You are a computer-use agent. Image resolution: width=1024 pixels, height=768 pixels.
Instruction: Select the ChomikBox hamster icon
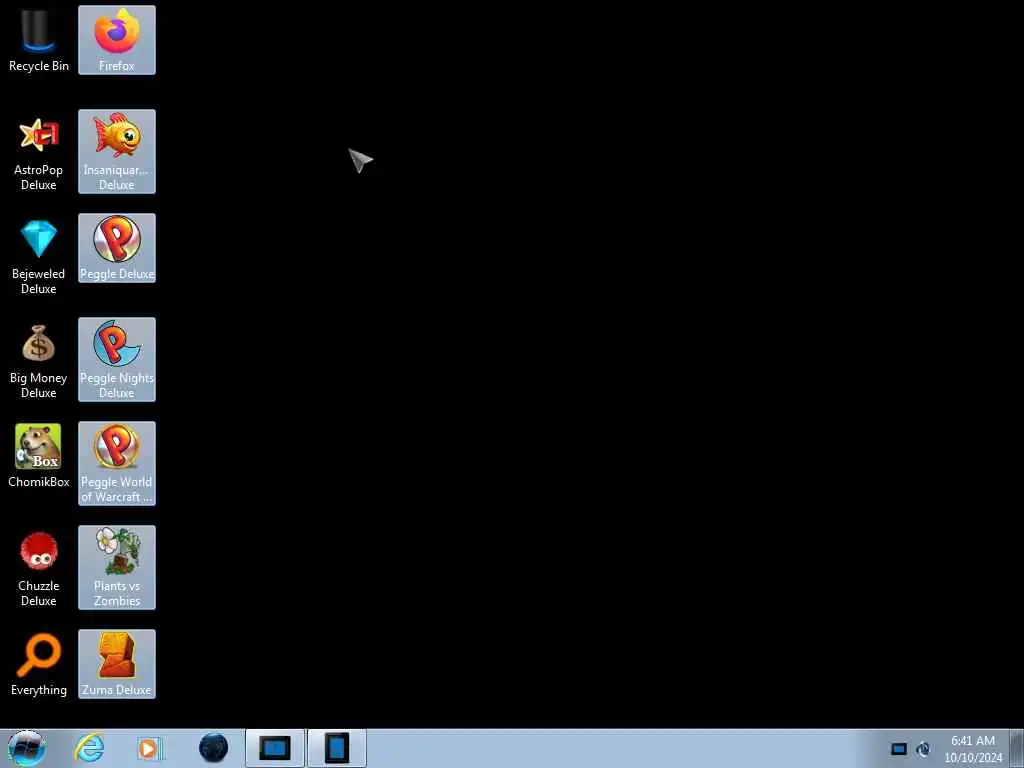[39, 456]
